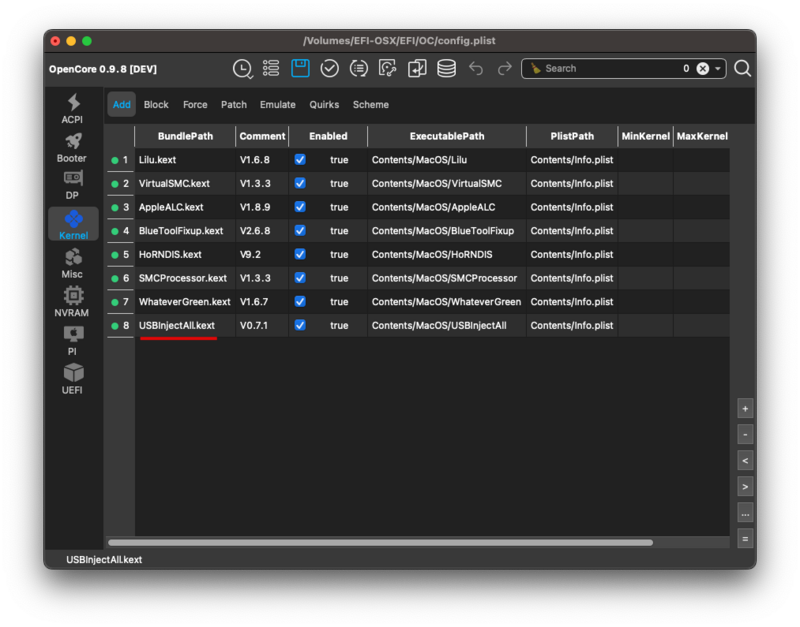Viewport: 800px width, 627px height.
Task: Switch to the Patch tab
Action: click(234, 105)
